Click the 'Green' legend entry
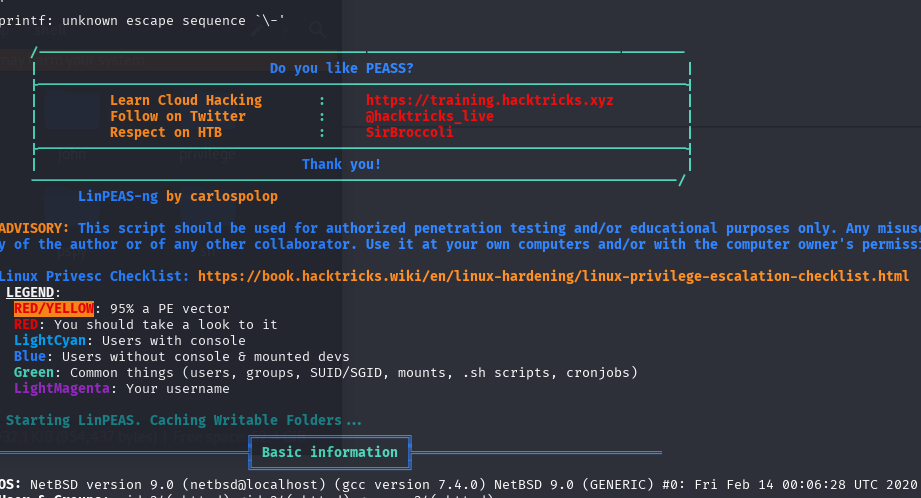Viewport: 921px width, 498px height. (34, 372)
